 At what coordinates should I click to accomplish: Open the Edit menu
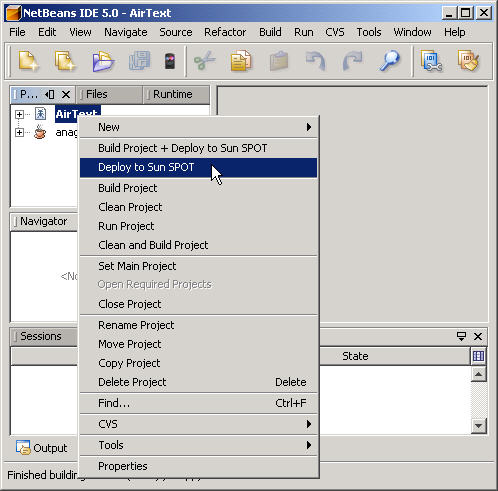coord(47,32)
